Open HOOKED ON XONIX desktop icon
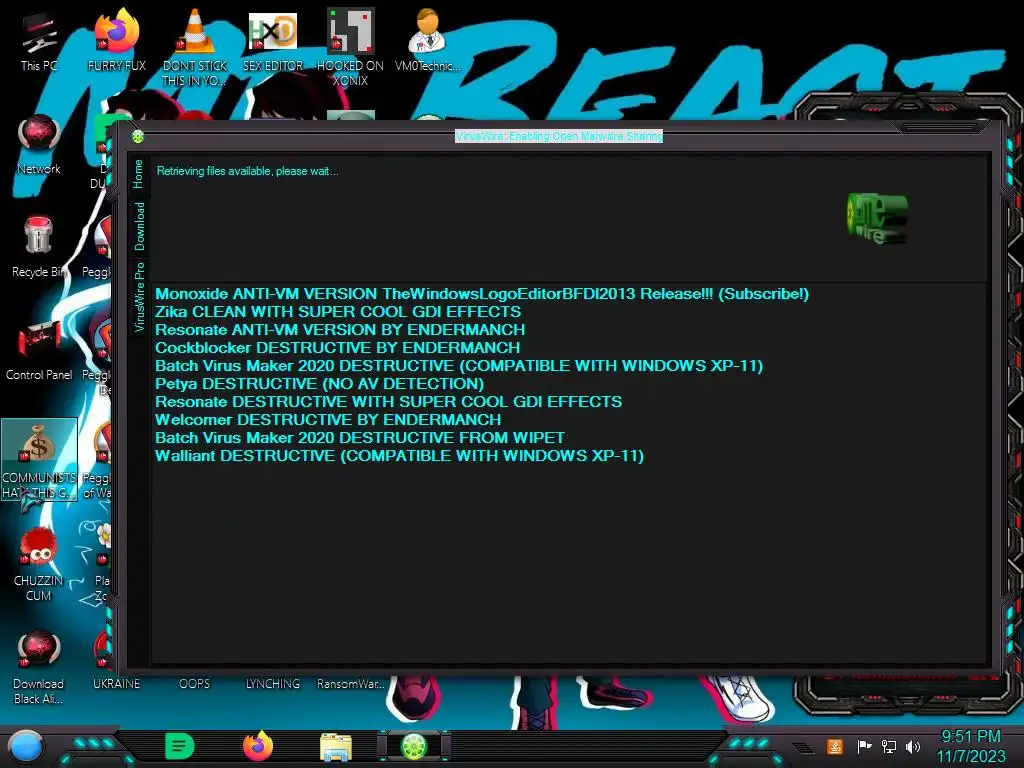 point(351,47)
